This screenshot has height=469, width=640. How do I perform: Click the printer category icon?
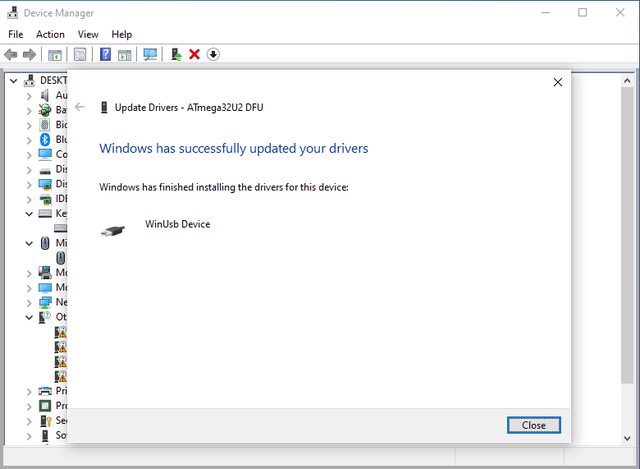pos(45,391)
